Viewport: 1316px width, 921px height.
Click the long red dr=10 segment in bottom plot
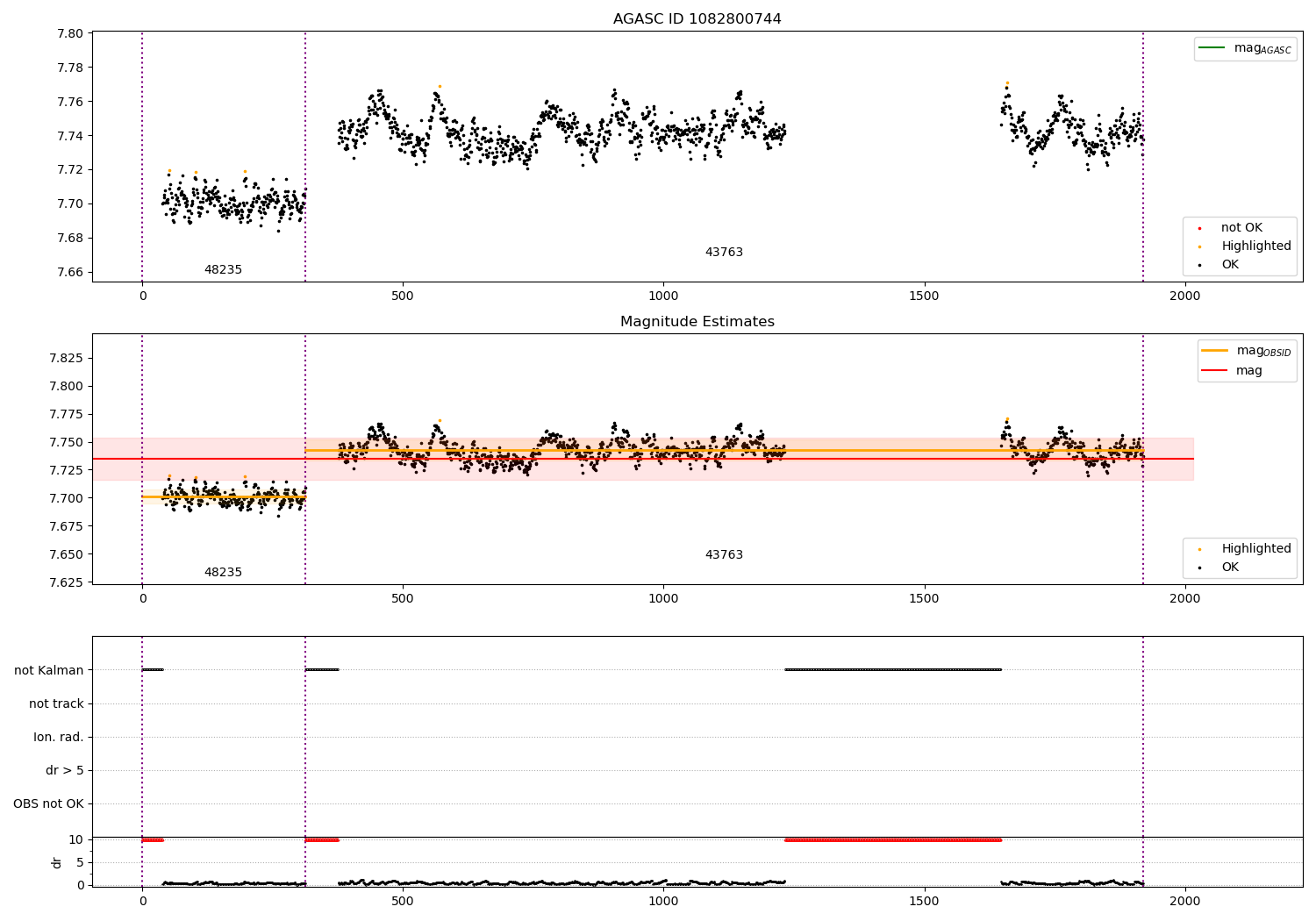[x=893, y=839]
